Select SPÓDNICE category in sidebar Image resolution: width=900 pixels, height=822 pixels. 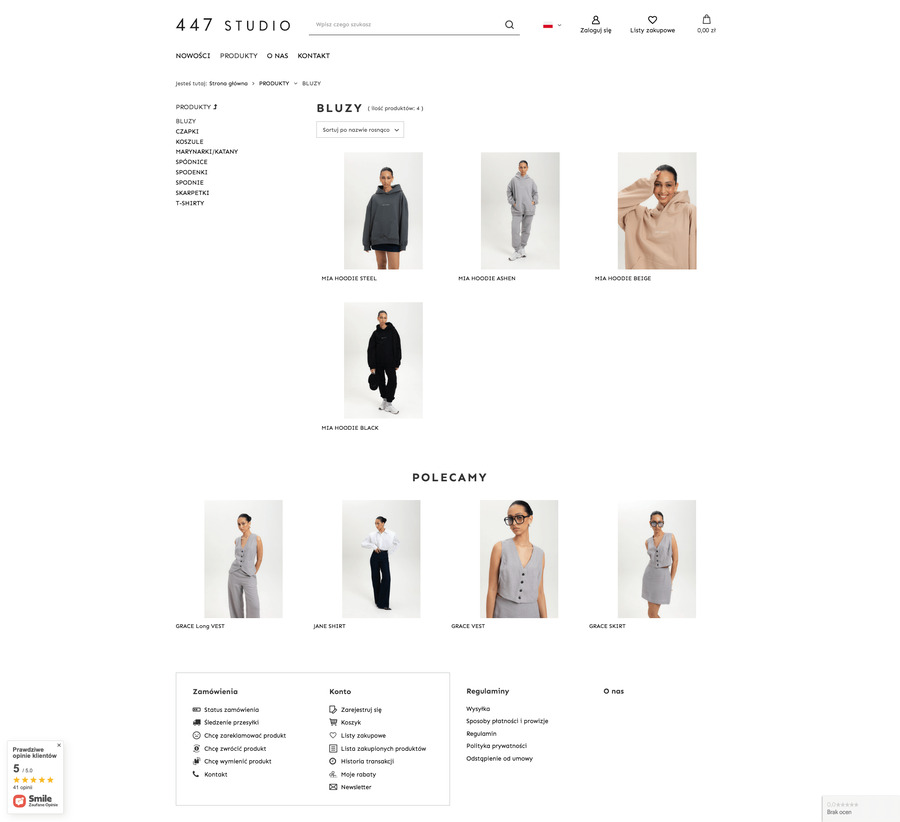(192, 162)
